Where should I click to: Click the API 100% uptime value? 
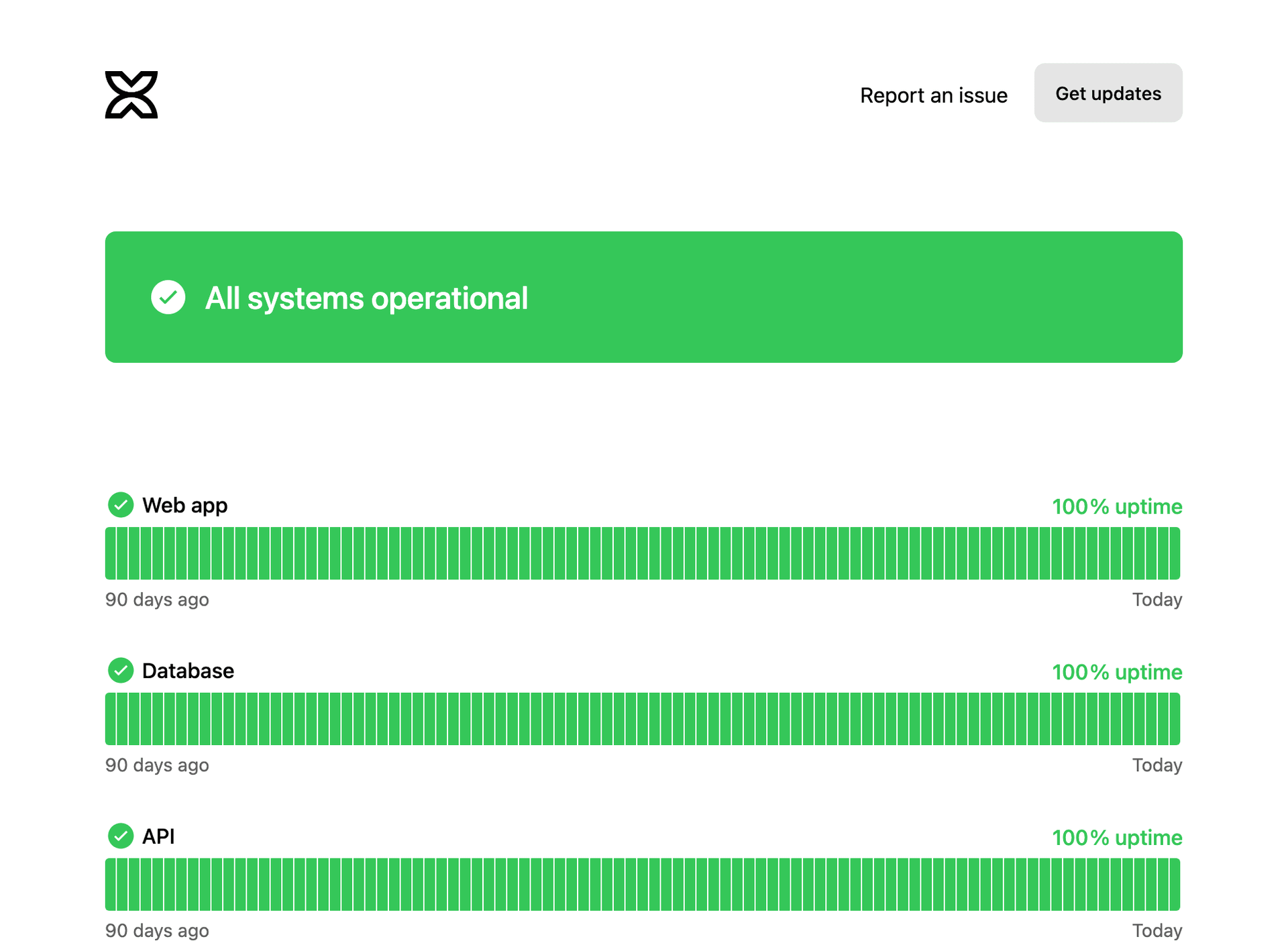[x=1117, y=838]
